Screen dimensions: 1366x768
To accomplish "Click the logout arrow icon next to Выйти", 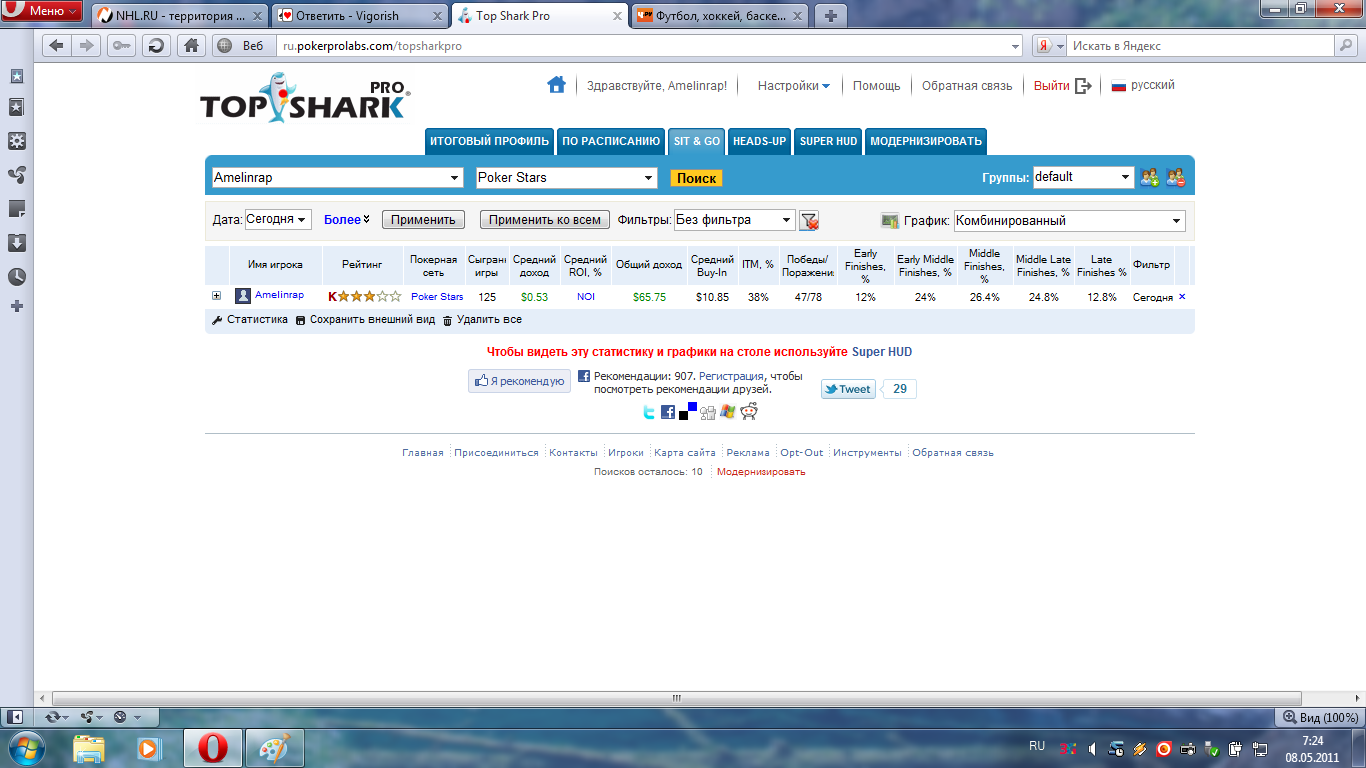I will pyautogui.click(x=1083, y=86).
